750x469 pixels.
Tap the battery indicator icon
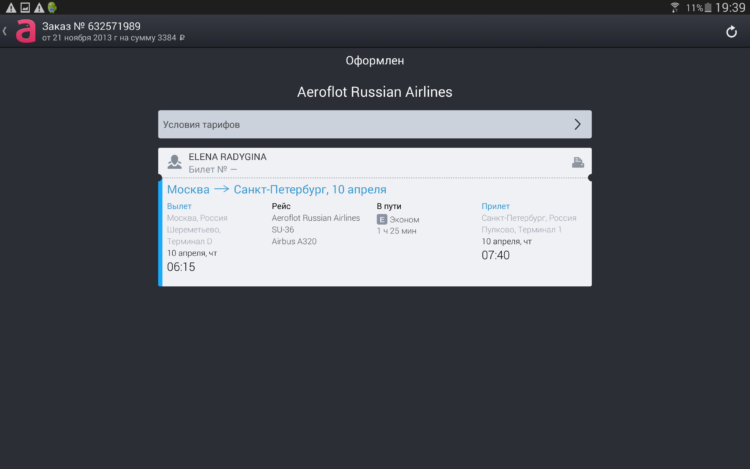click(x=708, y=8)
